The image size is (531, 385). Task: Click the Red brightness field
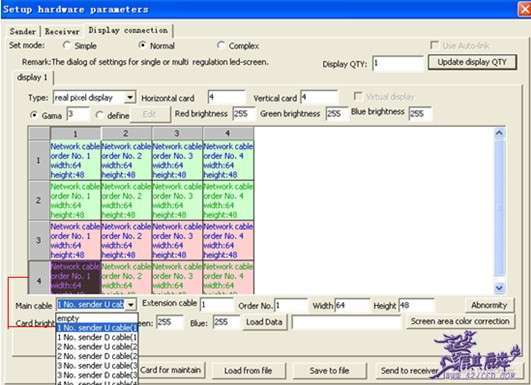click(243, 113)
